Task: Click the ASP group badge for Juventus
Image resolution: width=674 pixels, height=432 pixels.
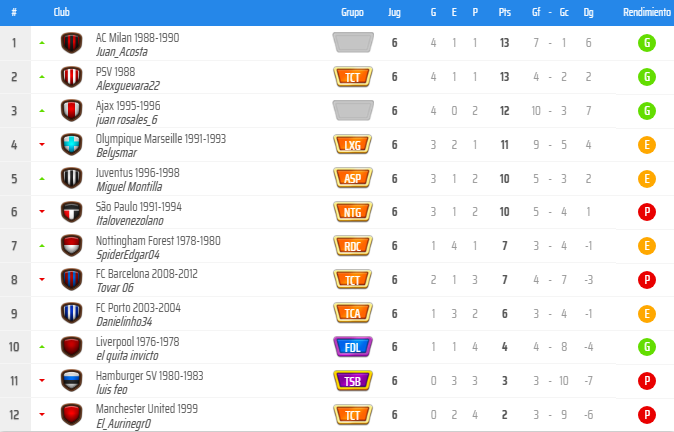Action: pyautogui.click(x=352, y=178)
